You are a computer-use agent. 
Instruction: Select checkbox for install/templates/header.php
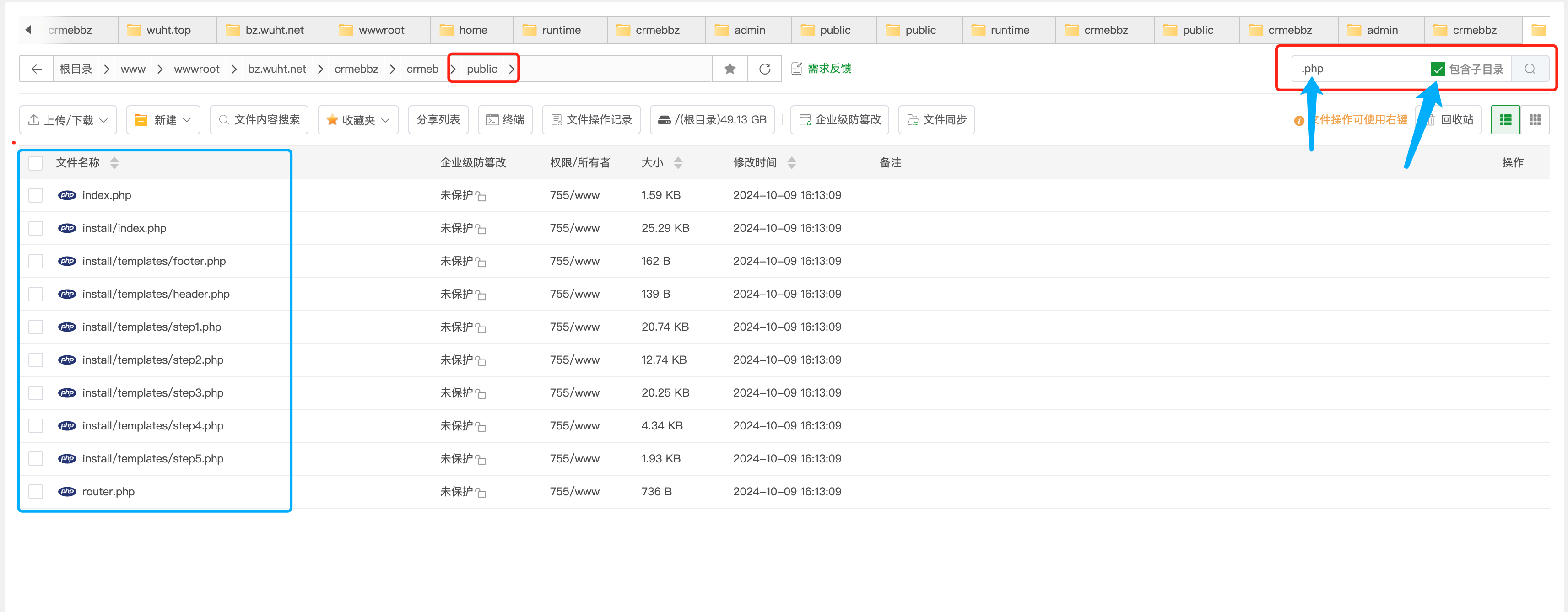(36, 294)
